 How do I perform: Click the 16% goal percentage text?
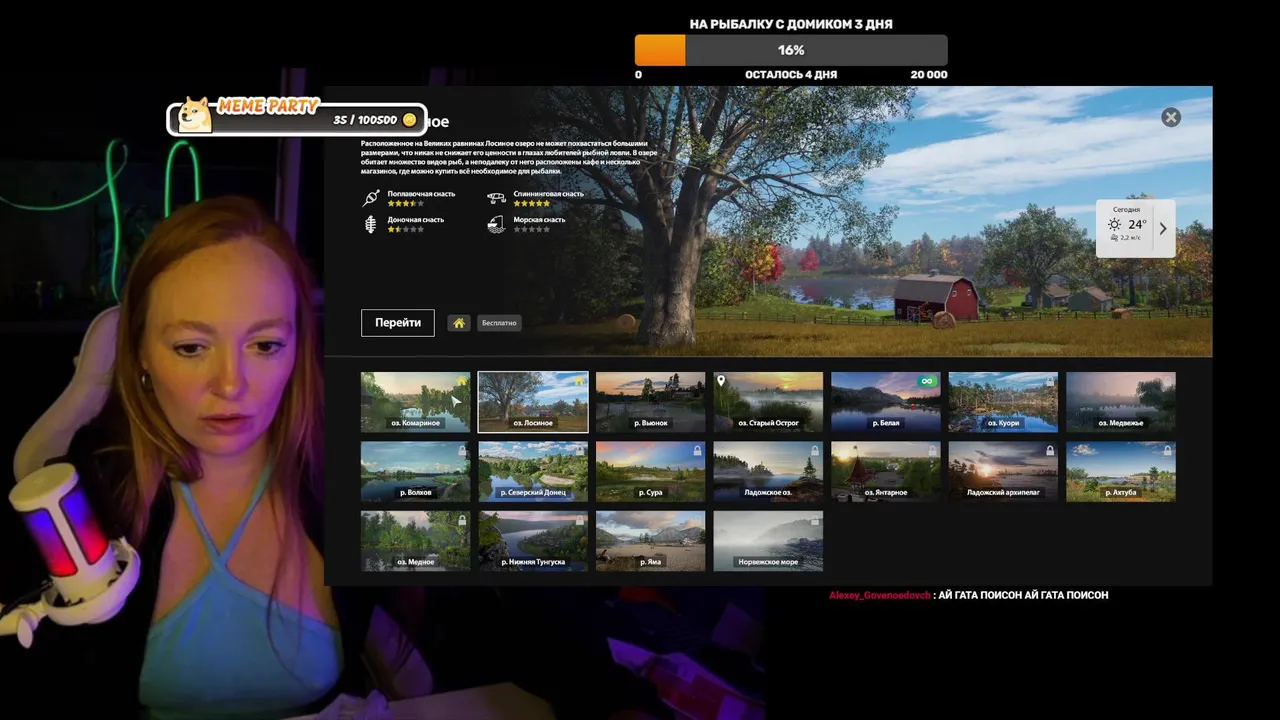791,50
